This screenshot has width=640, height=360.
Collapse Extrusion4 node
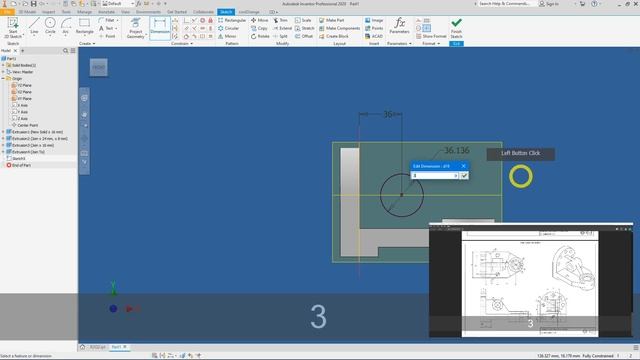pyautogui.click(x=3, y=152)
